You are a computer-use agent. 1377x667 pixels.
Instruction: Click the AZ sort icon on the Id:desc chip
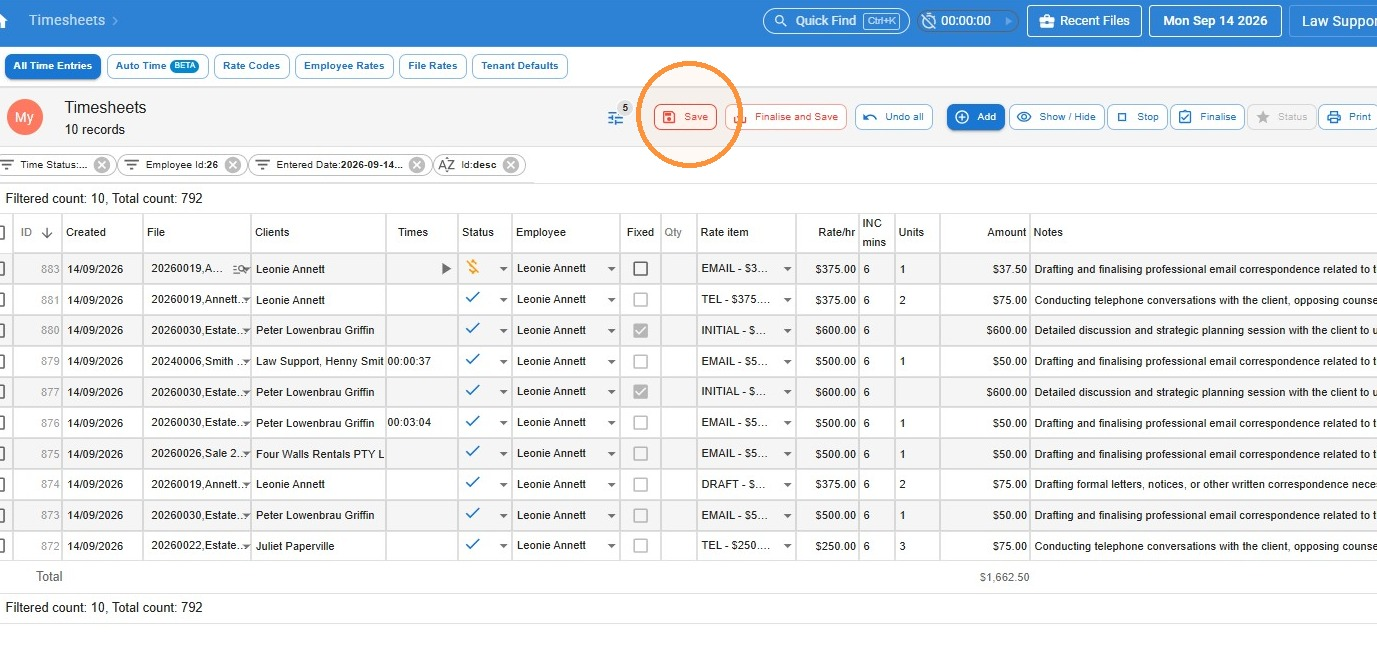pyautogui.click(x=447, y=165)
